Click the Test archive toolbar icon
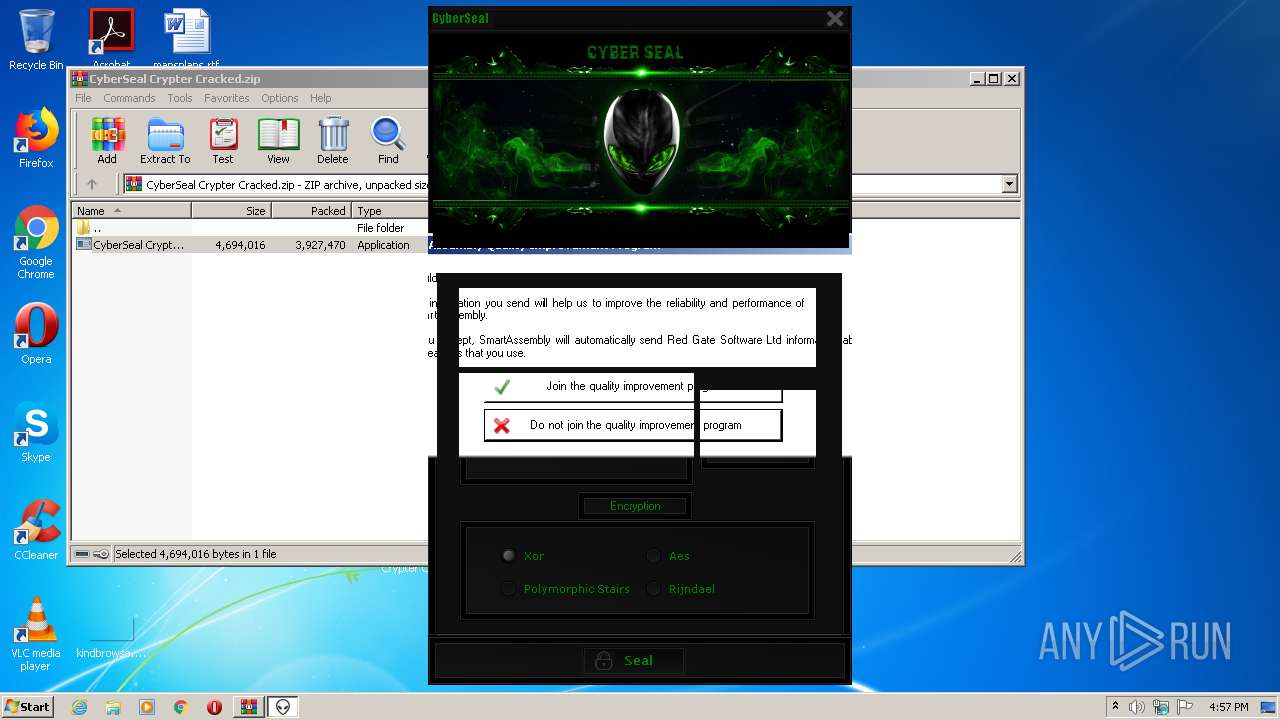The height and width of the screenshot is (720, 1280). click(x=223, y=141)
